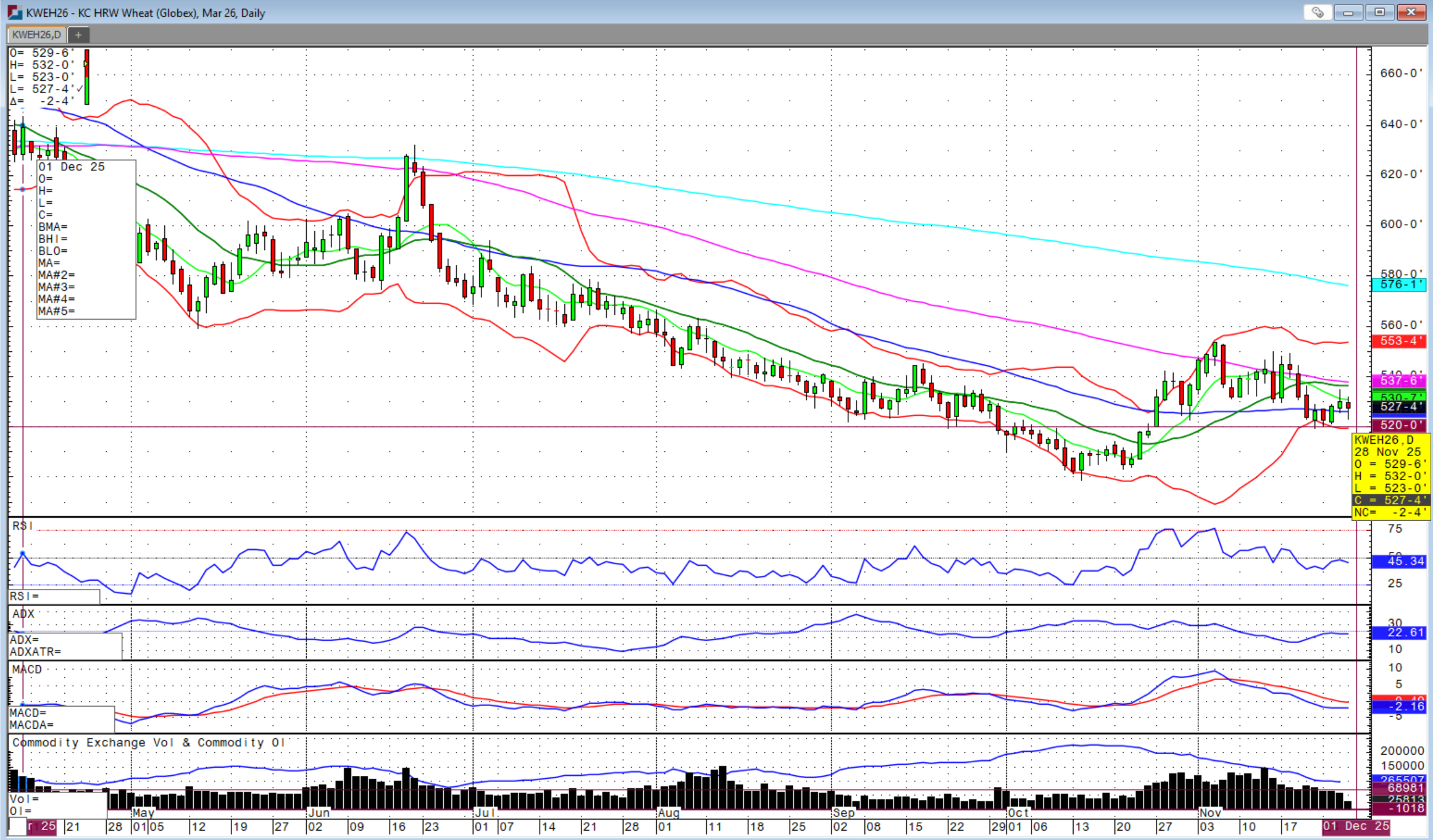This screenshot has width=1433, height=840.
Task: Click the 520-0 horizontal line price label
Action: 1398,425
